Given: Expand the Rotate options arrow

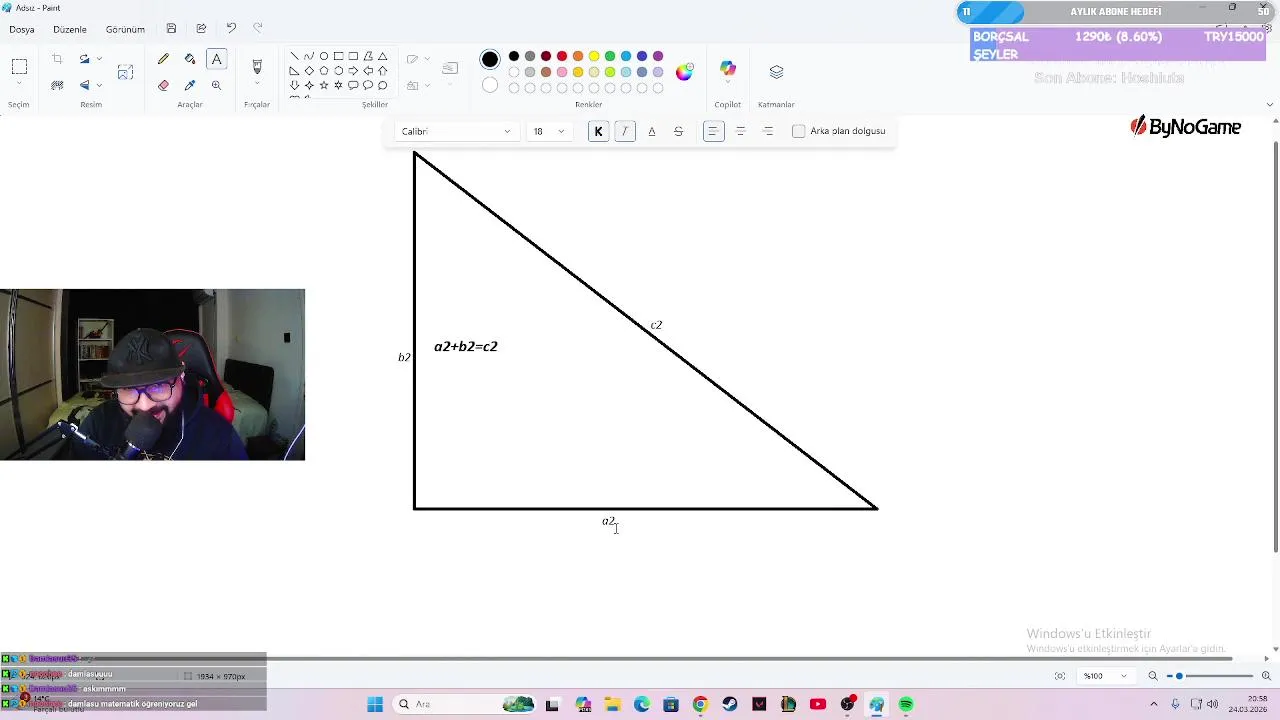Looking at the screenshot, I should point(99,59).
